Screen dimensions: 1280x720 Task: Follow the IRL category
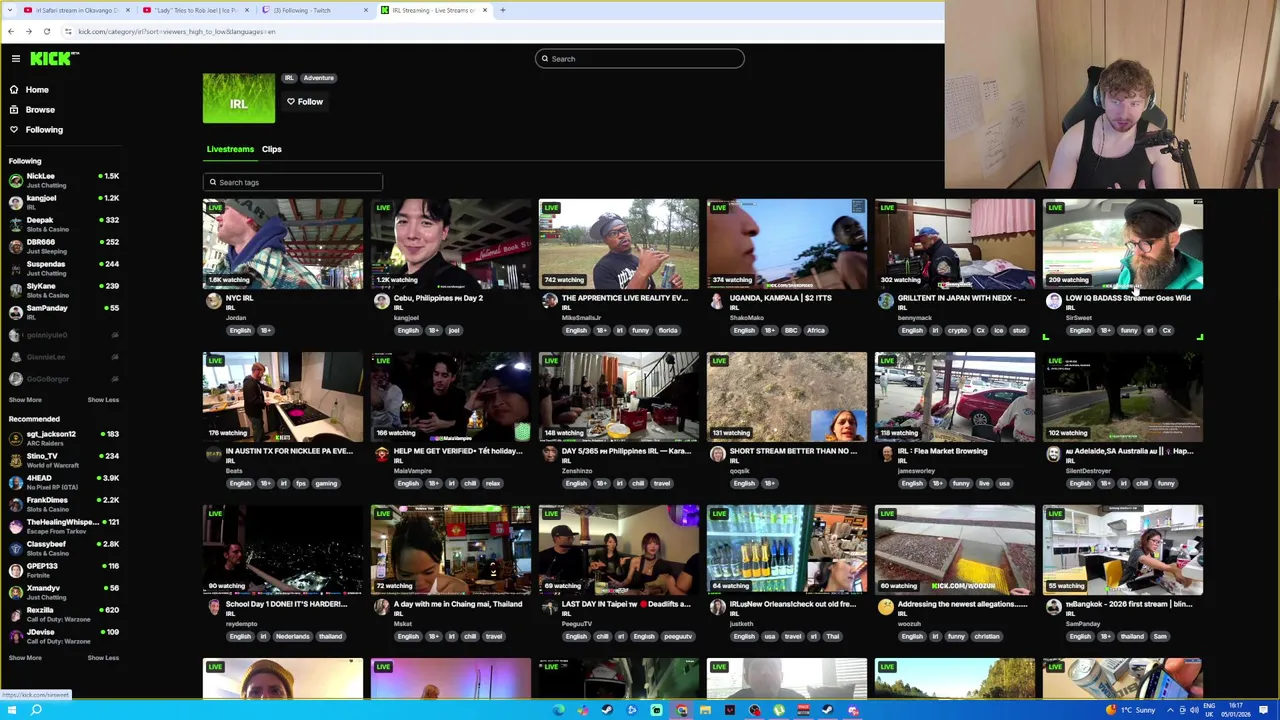(304, 102)
